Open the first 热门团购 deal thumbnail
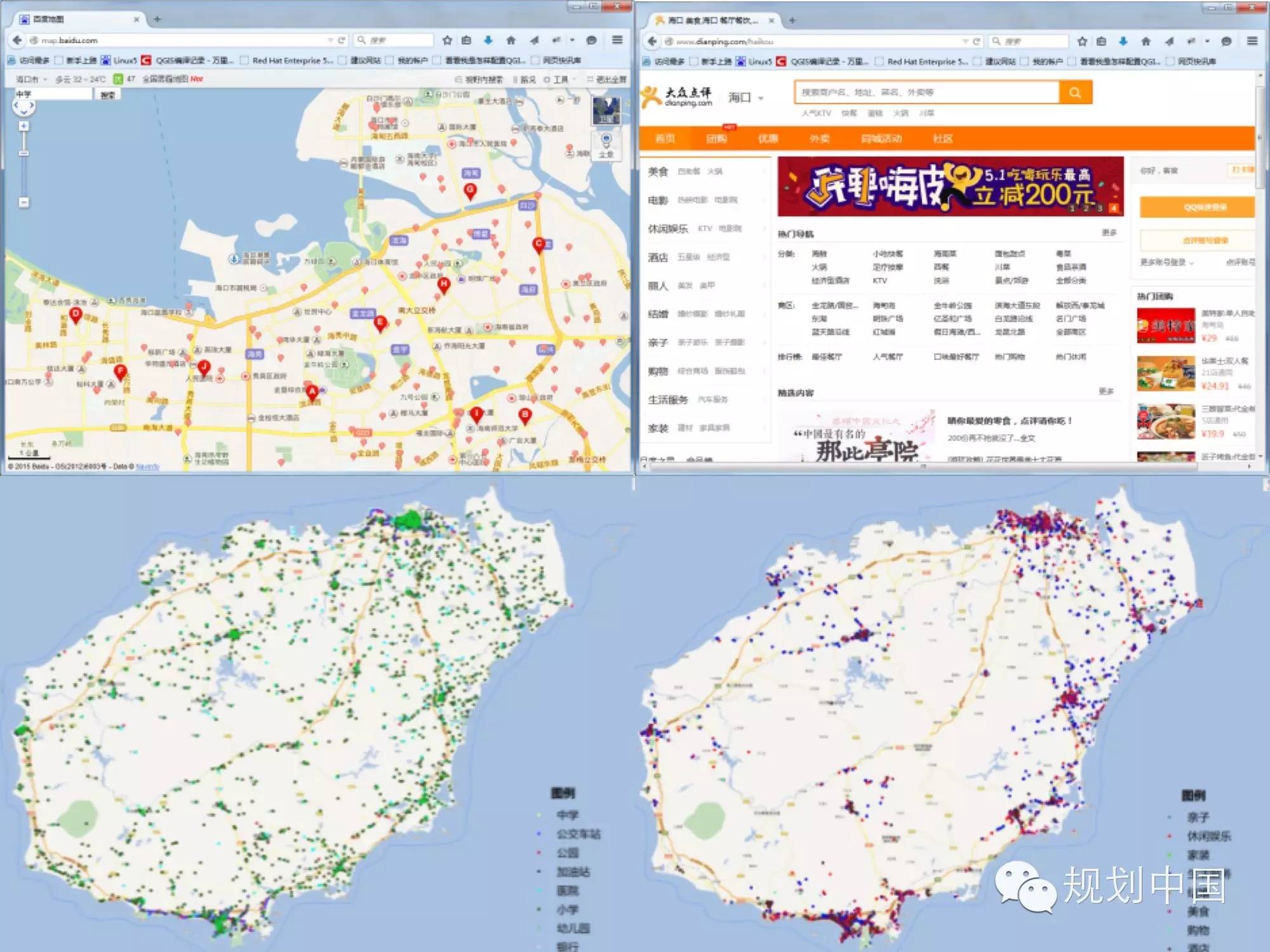The height and width of the screenshot is (952, 1270). (x=1166, y=325)
